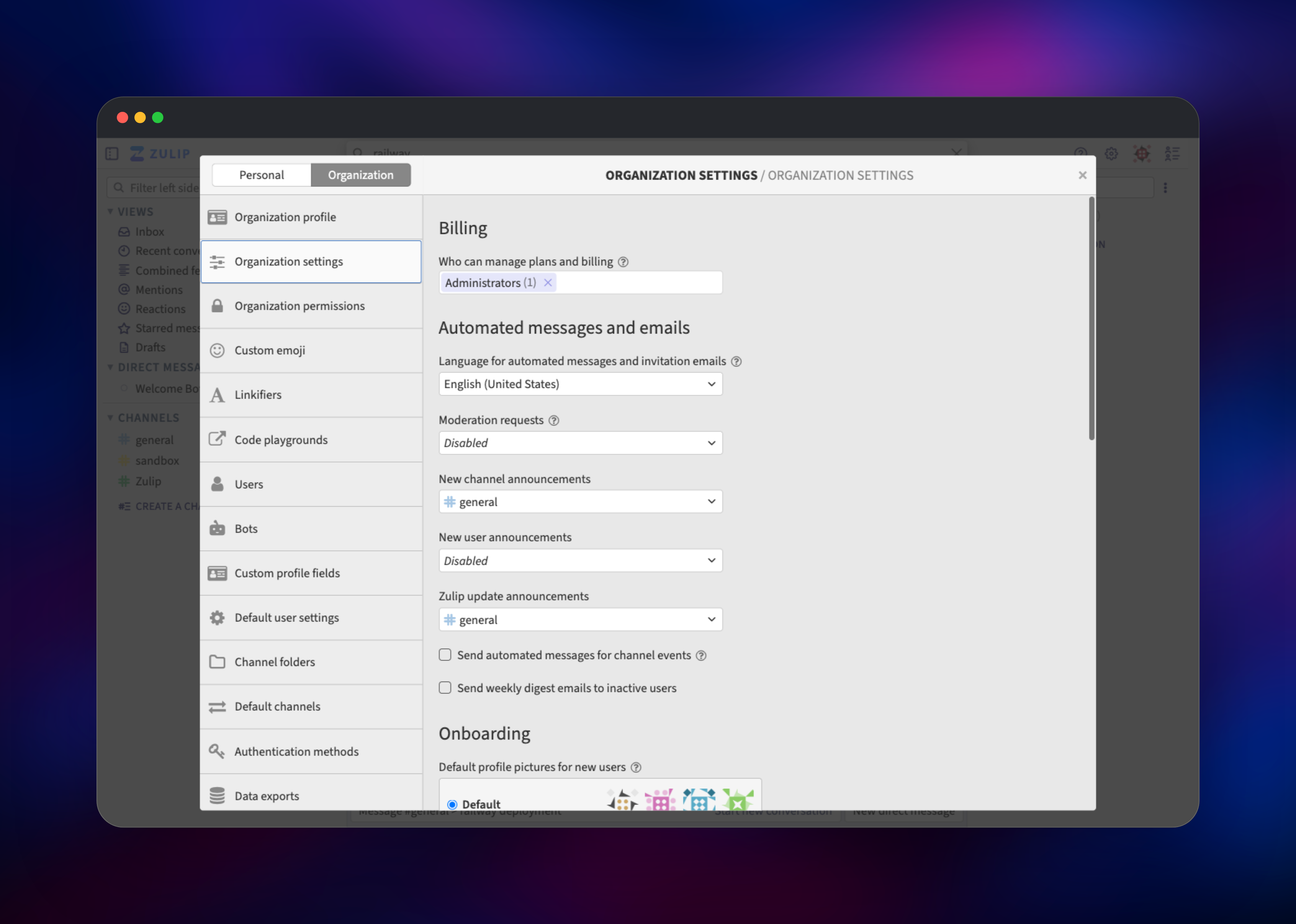
Task: Click the Data exports database icon
Action: (x=217, y=795)
